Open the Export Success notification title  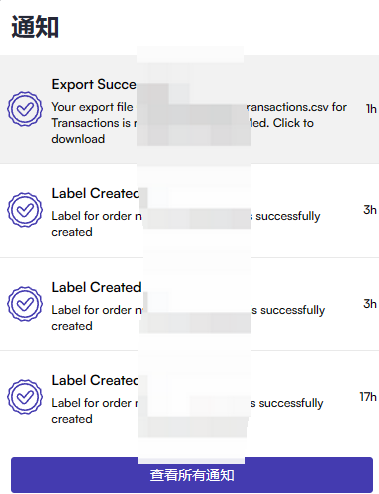tap(94, 85)
